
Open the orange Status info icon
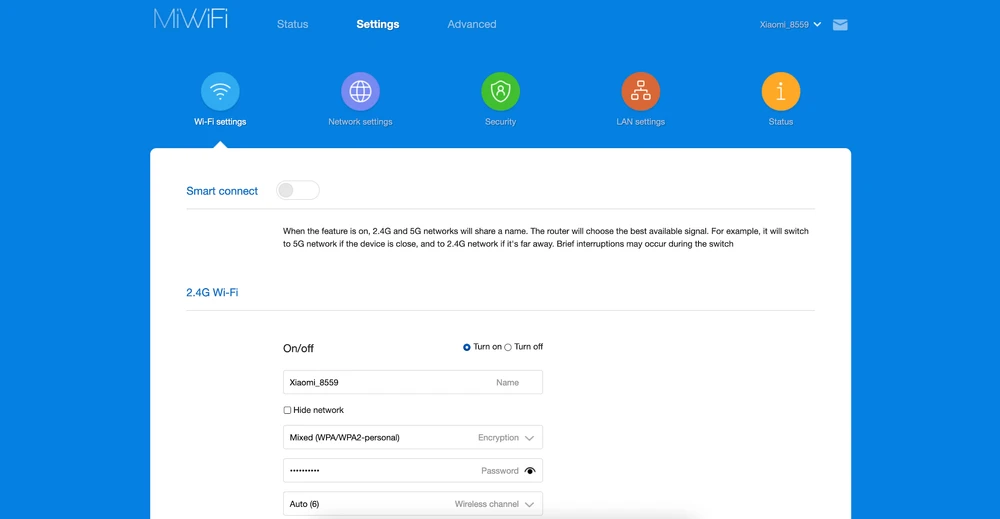pyautogui.click(x=781, y=91)
